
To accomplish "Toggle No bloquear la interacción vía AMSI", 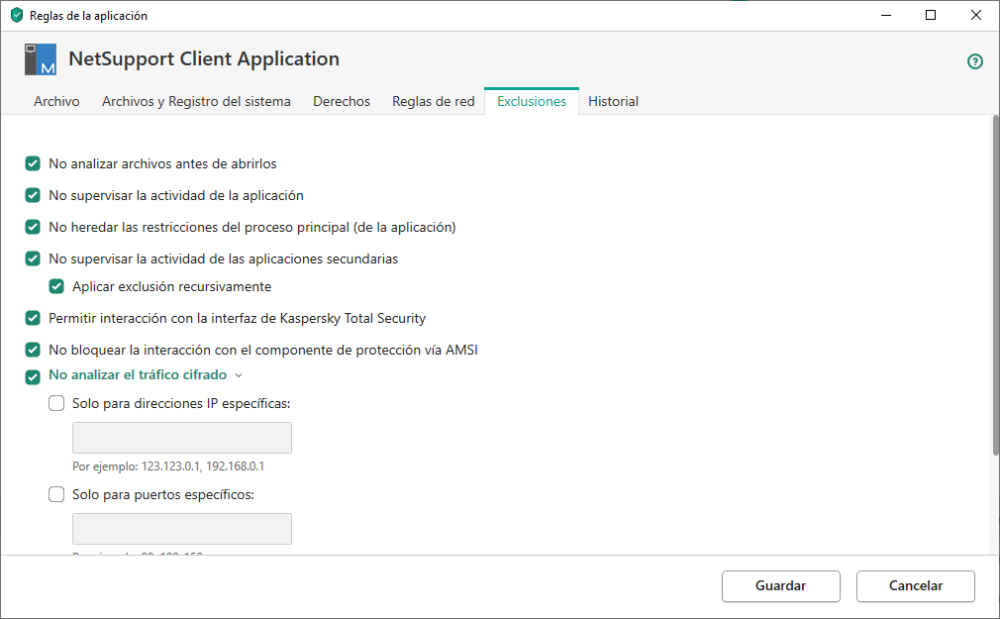I will (33, 349).
